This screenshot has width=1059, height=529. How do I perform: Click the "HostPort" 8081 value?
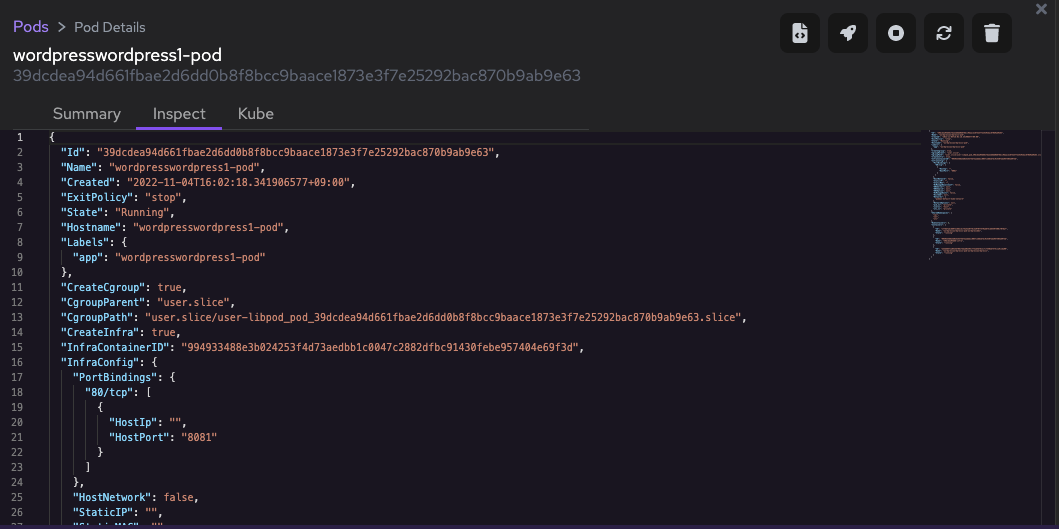click(x=199, y=437)
